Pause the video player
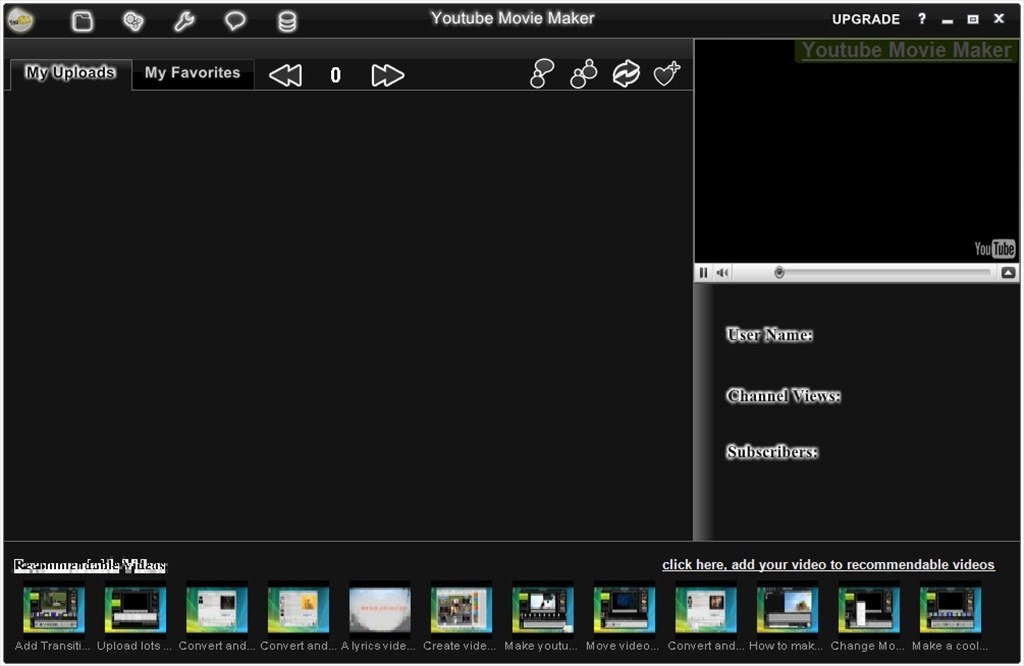This screenshot has height=666, width=1024. coord(703,272)
